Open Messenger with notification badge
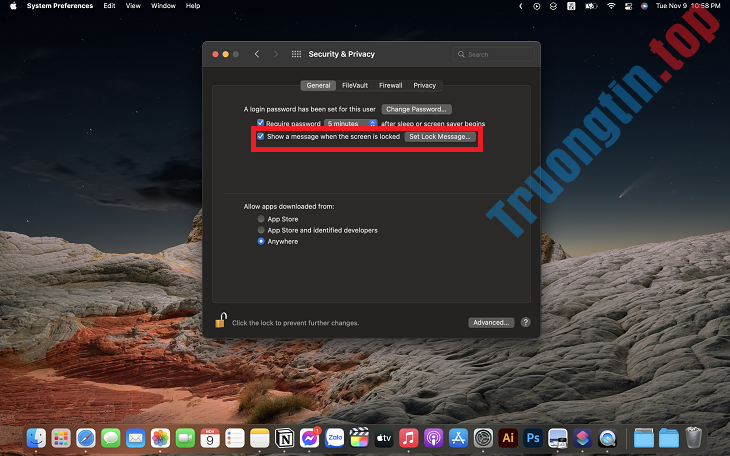Image resolution: width=730 pixels, height=456 pixels. coord(310,438)
